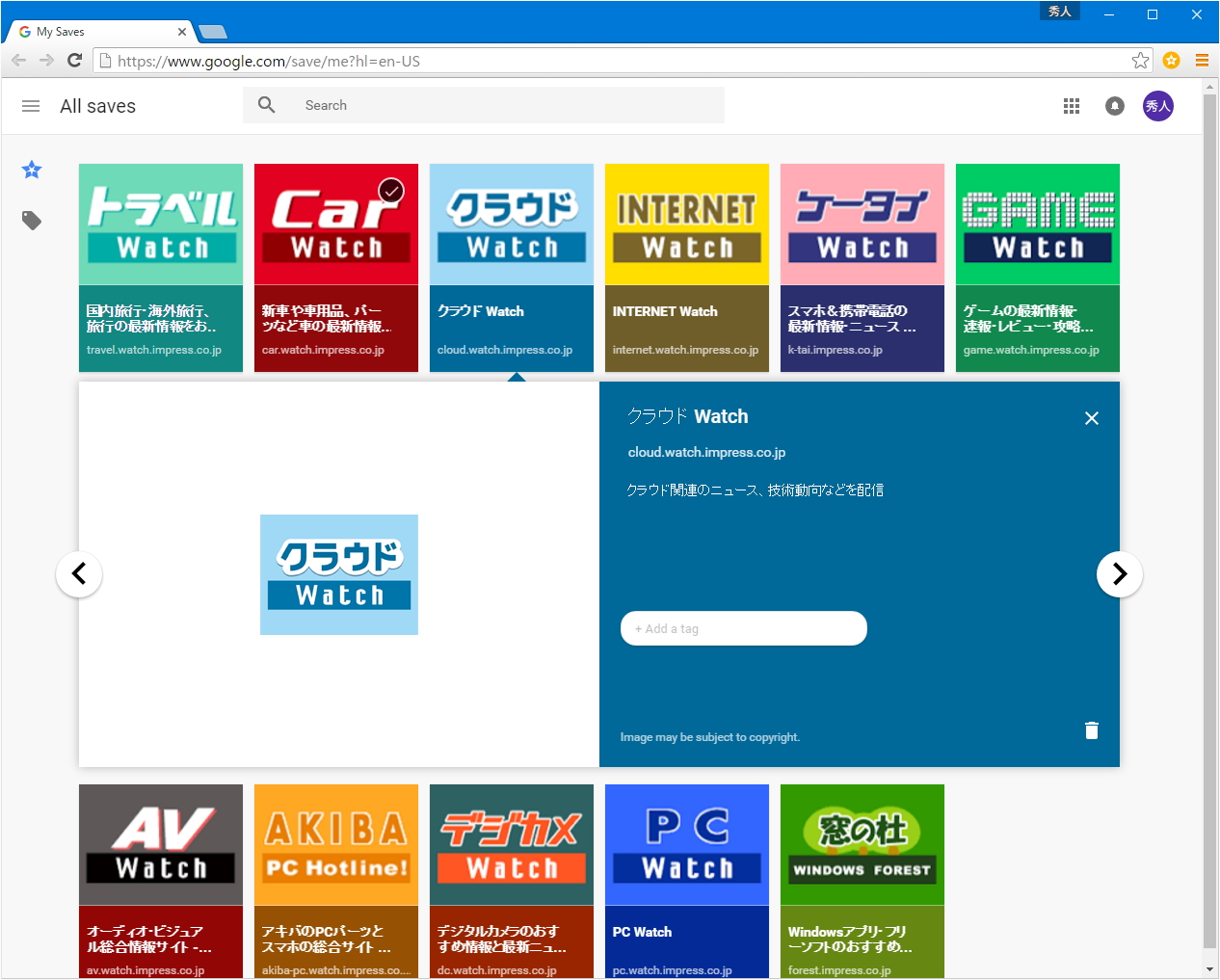Image resolution: width=1220 pixels, height=980 pixels.
Task: Click the Google apps grid icon
Action: pos(1071,106)
